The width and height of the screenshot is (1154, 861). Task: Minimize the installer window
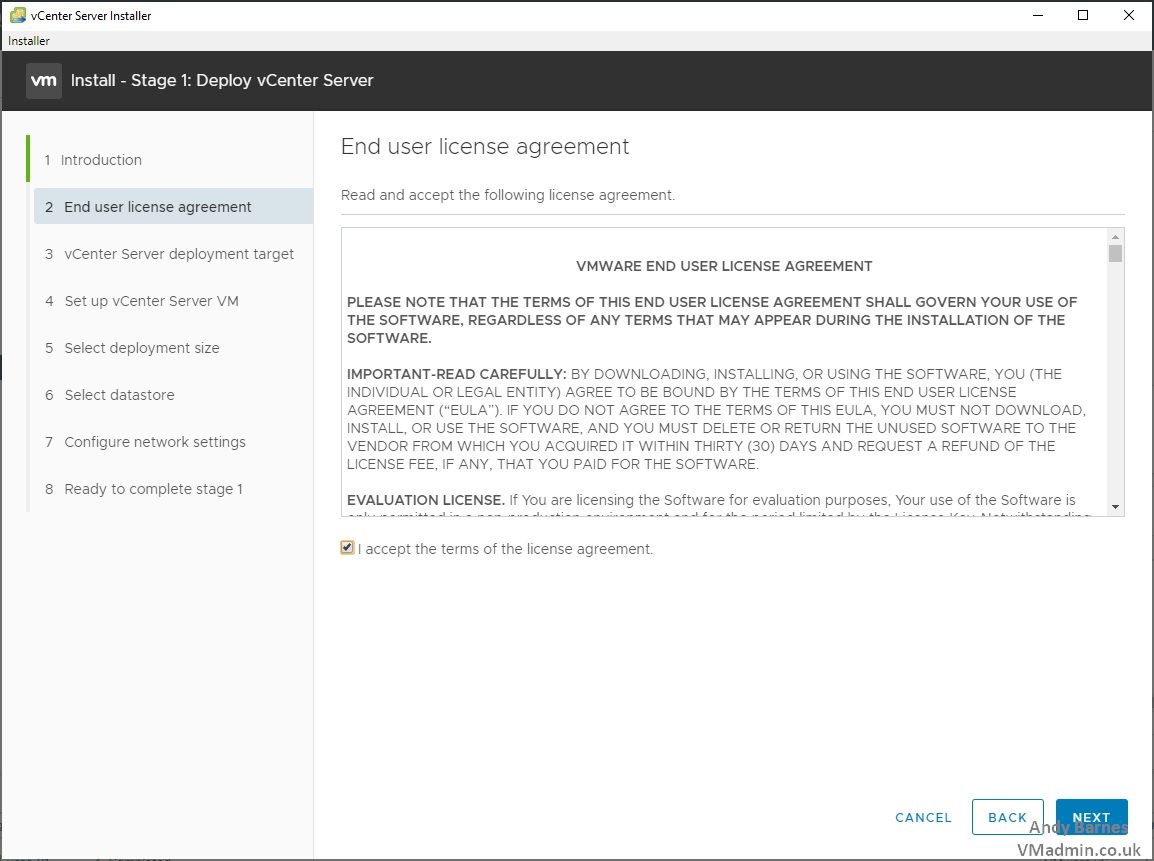point(1038,15)
